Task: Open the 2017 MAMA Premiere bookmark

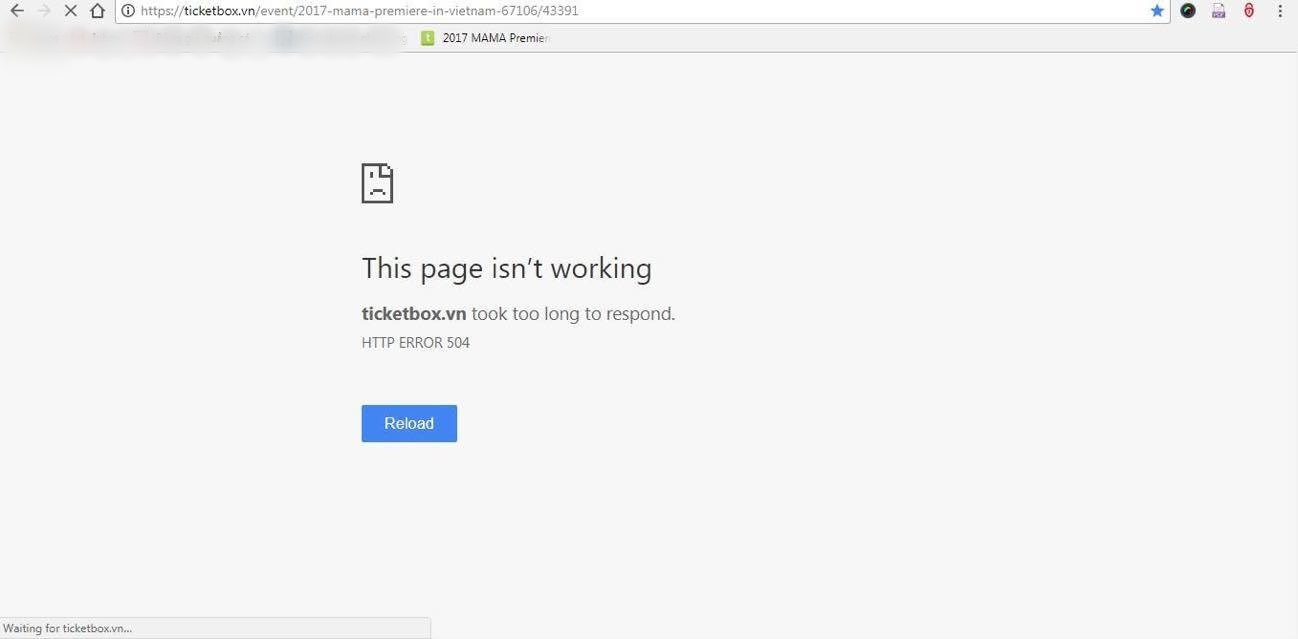Action: point(485,38)
